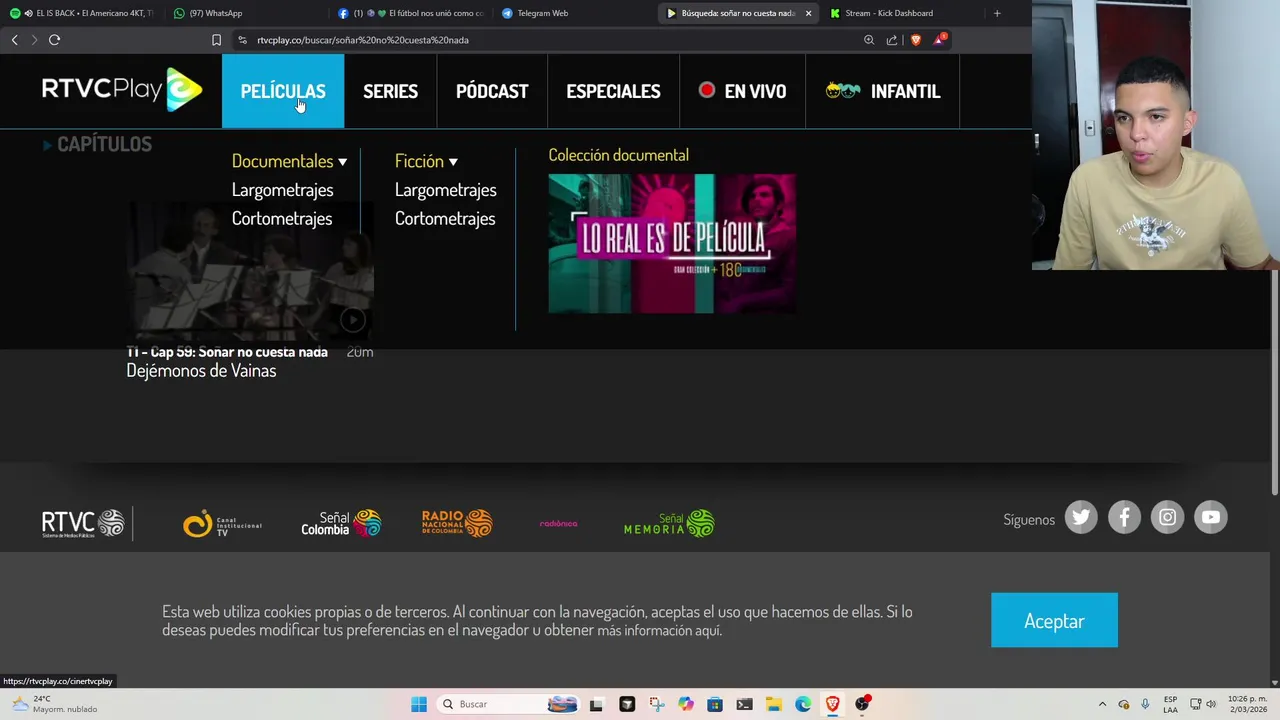Open OBS Studio from the taskbar
The image size is (1280, 720).
[x=862, y=704]
